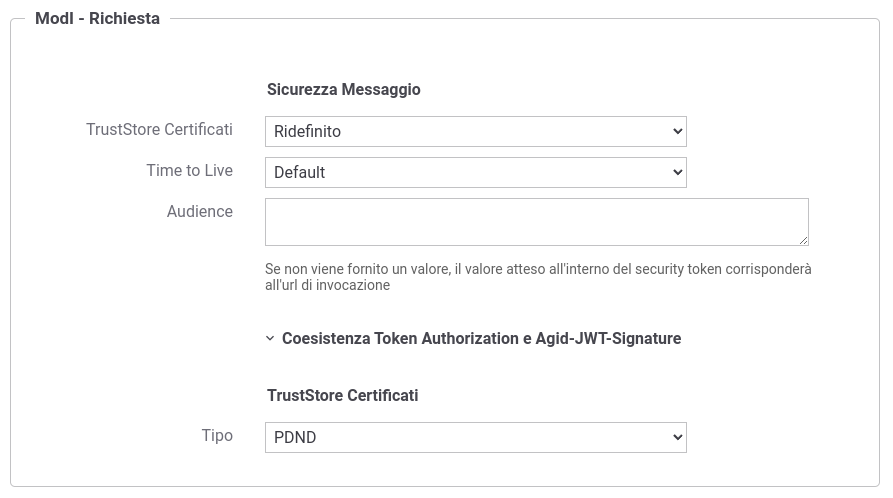The width and height of the screenshot is (893, 498).
Task: Open the Time to Live dropdown
Action: [476, 173]
